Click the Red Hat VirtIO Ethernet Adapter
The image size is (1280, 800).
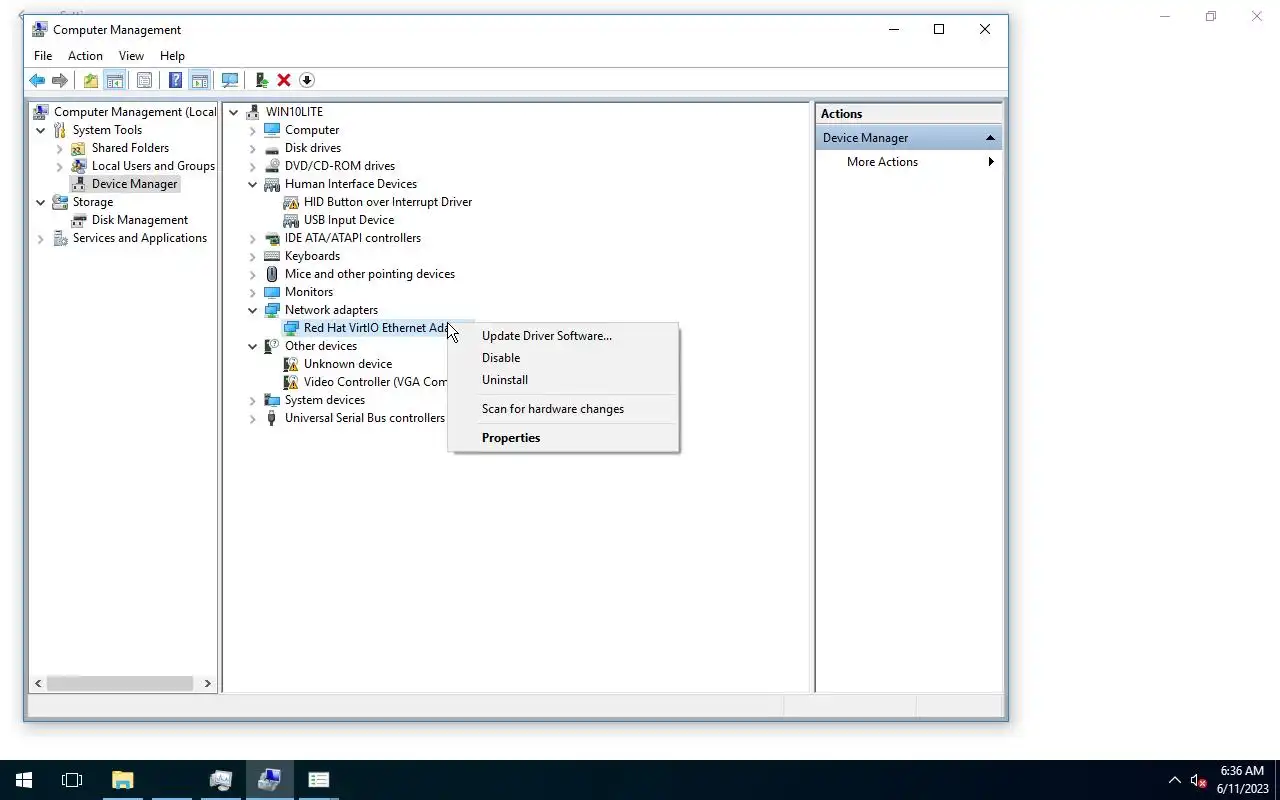tap(376, 328)
